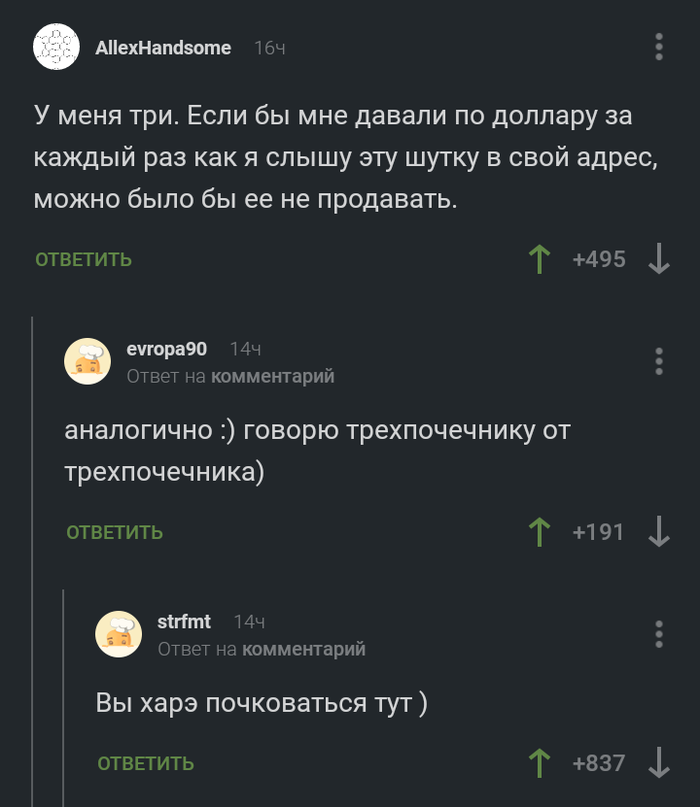Downvote AllexHandsome's comment
The width and height of the screenshot is (700, 807).
(x=658, y=260)
